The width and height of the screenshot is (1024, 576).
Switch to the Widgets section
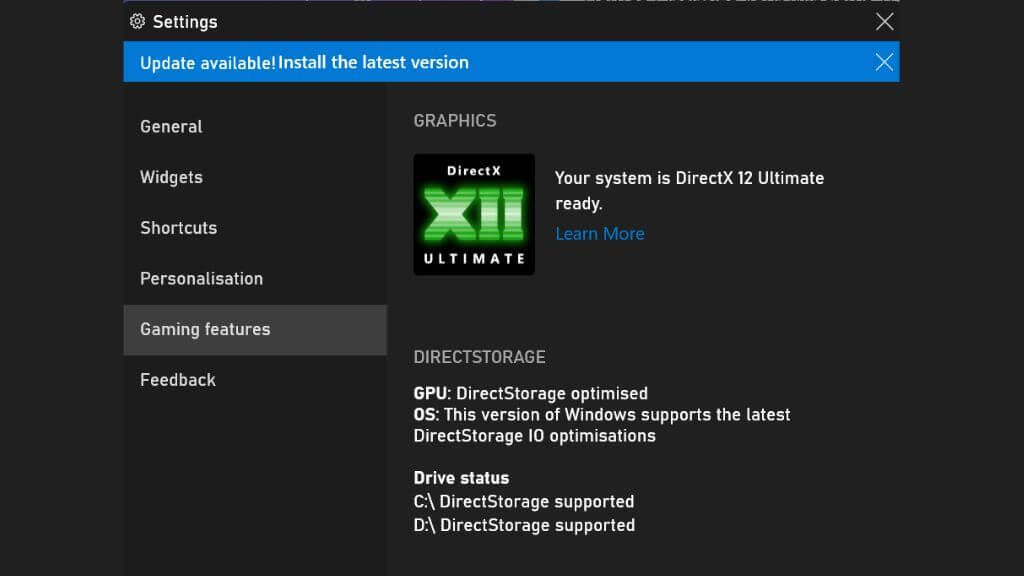171,177
